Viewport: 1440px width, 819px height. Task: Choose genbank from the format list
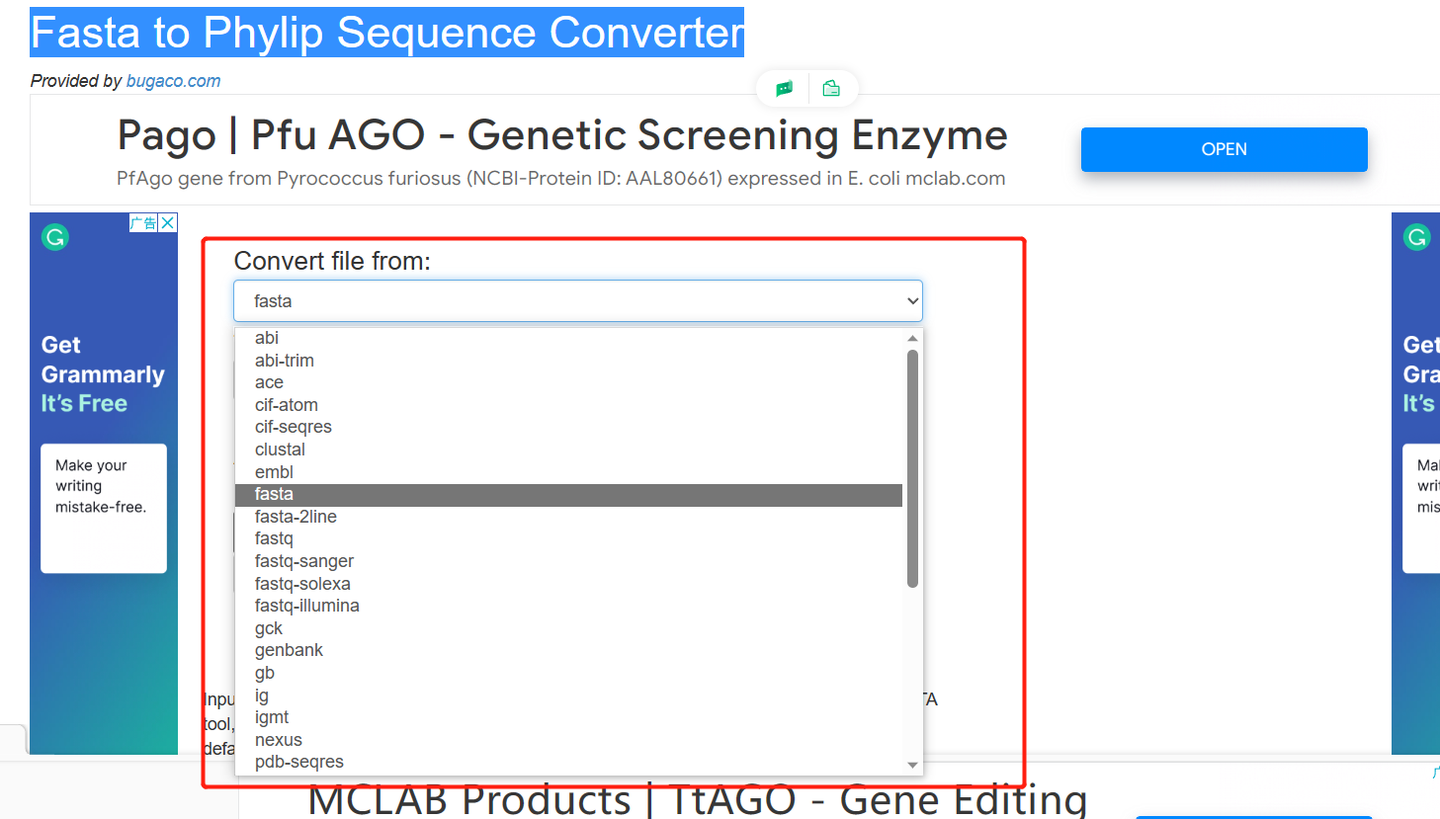[x=289, y=650]
